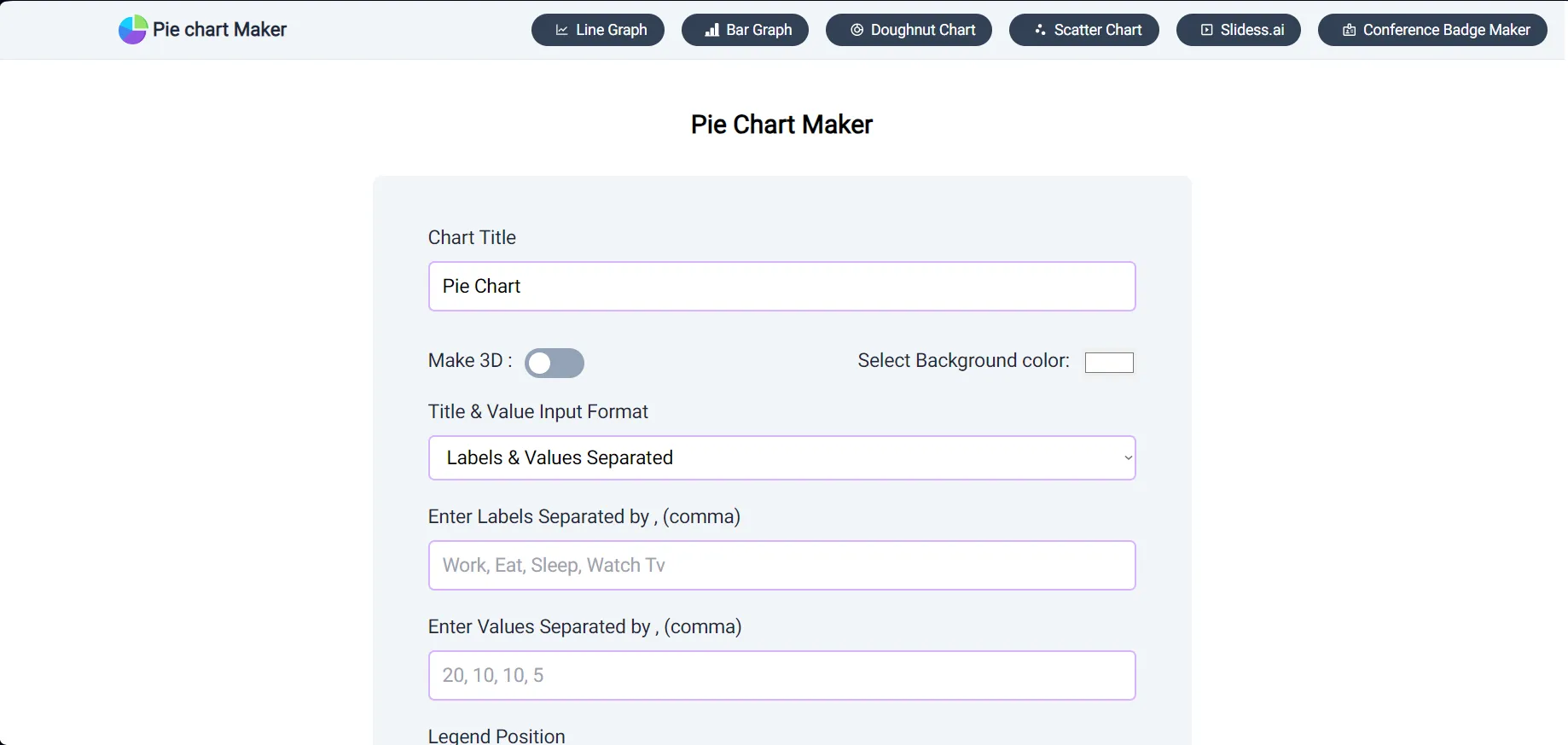
Task: Select the Line Graph chart icon
Action: pos(562,29)
